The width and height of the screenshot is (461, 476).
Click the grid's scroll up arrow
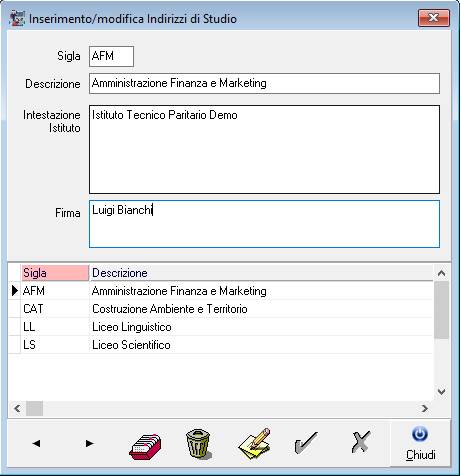(441, 273)
